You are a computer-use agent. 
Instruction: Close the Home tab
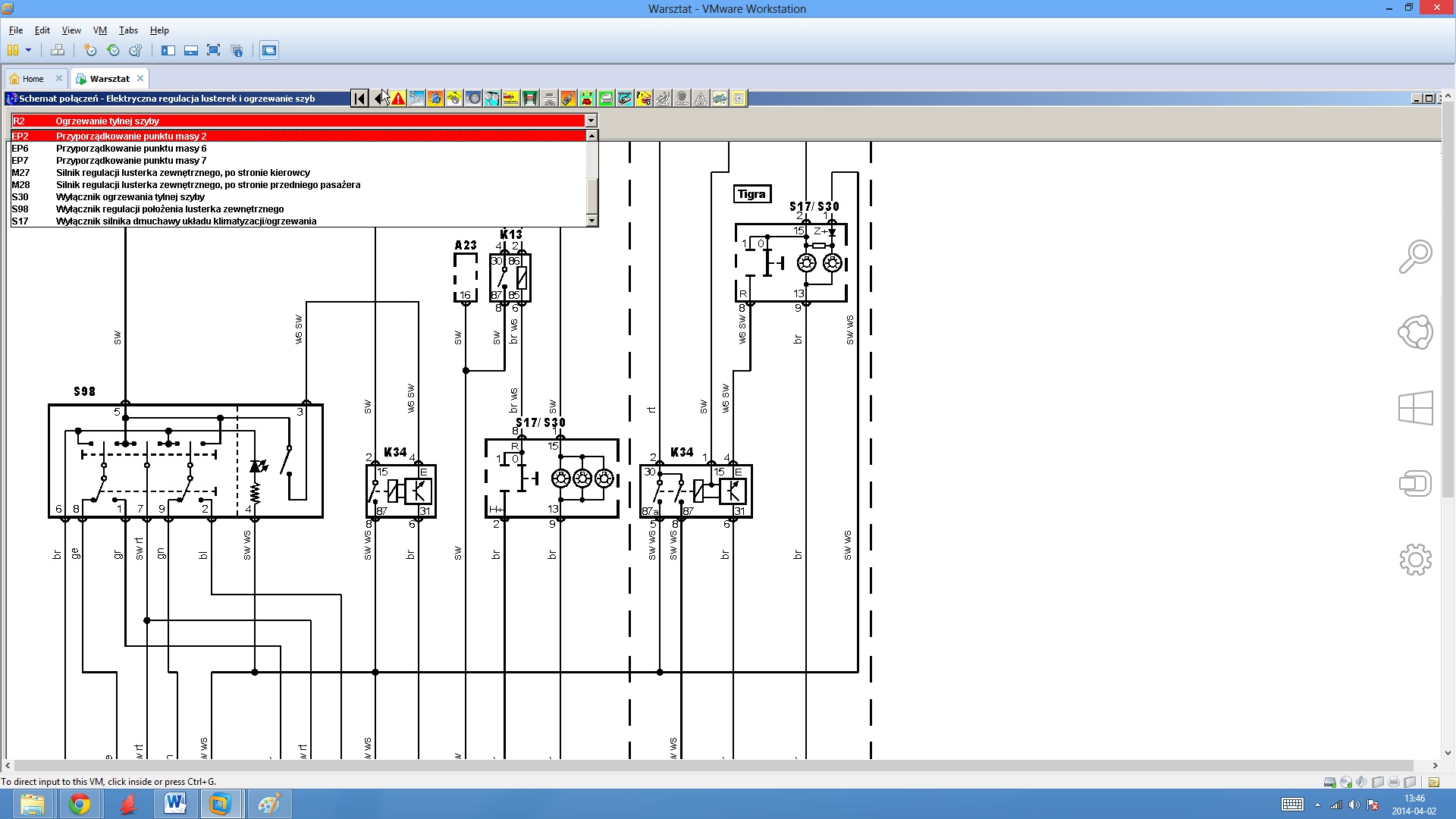[59, 78]
